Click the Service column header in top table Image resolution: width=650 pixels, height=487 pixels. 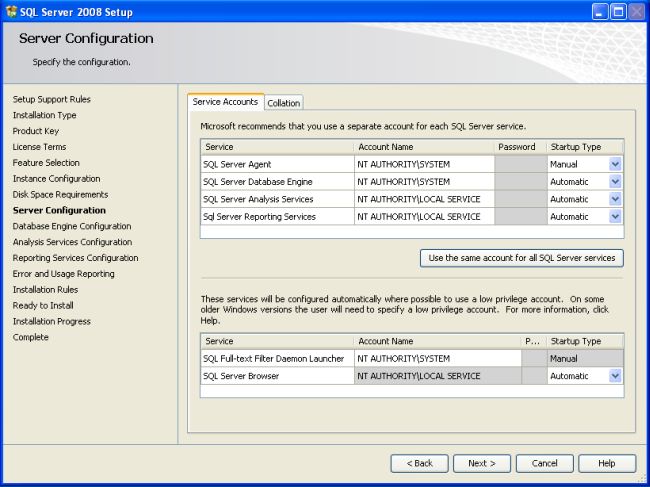click(277, 147)
